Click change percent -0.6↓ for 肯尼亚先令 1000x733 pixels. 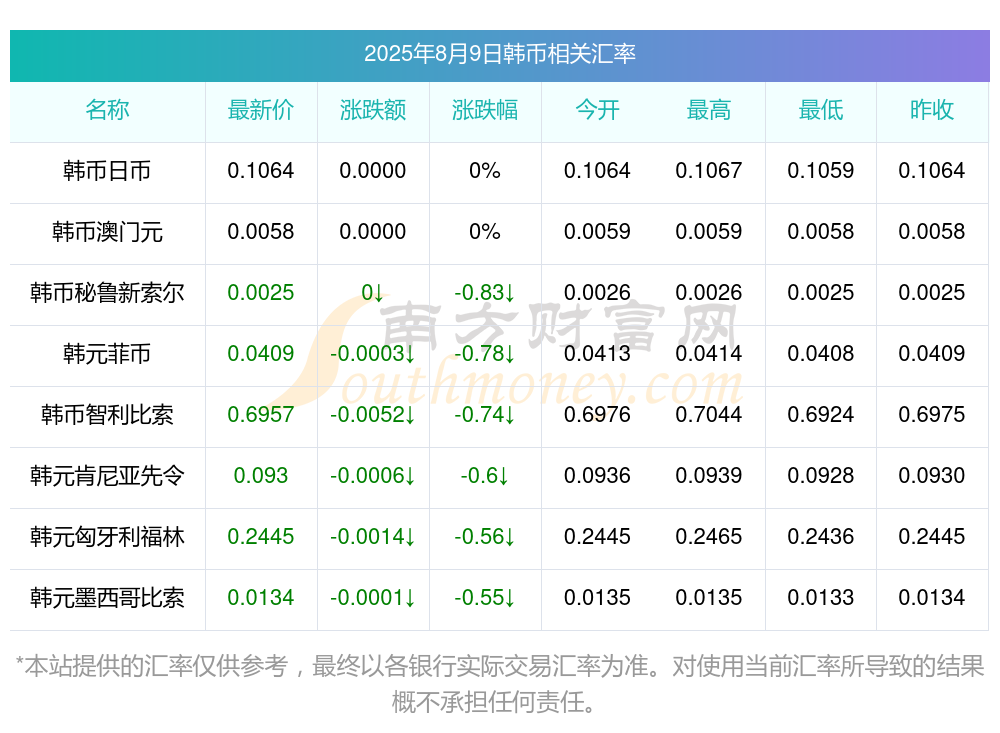485,476
